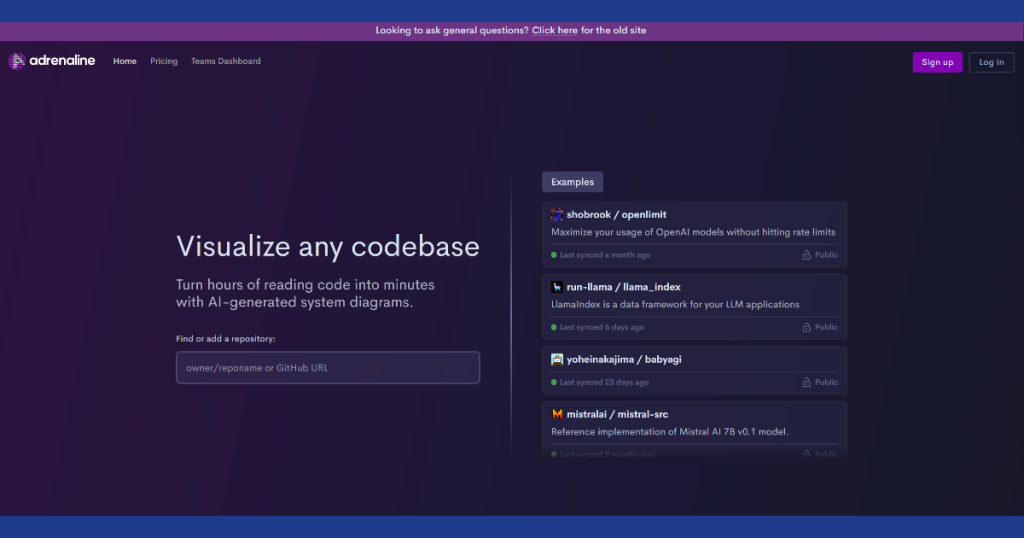Screen dimensions: 1024x538
Task: Click the adrenaline wordmark text
Action: click(x=62, y=61)
